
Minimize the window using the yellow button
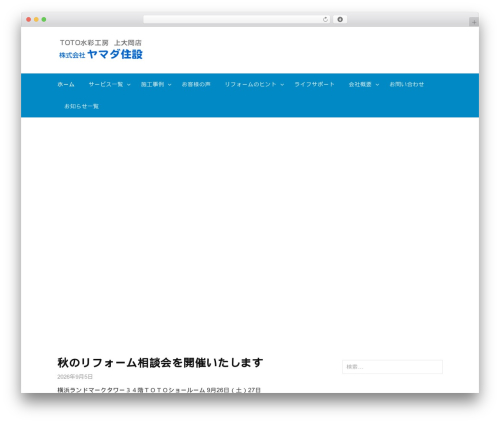click(36, 20)
